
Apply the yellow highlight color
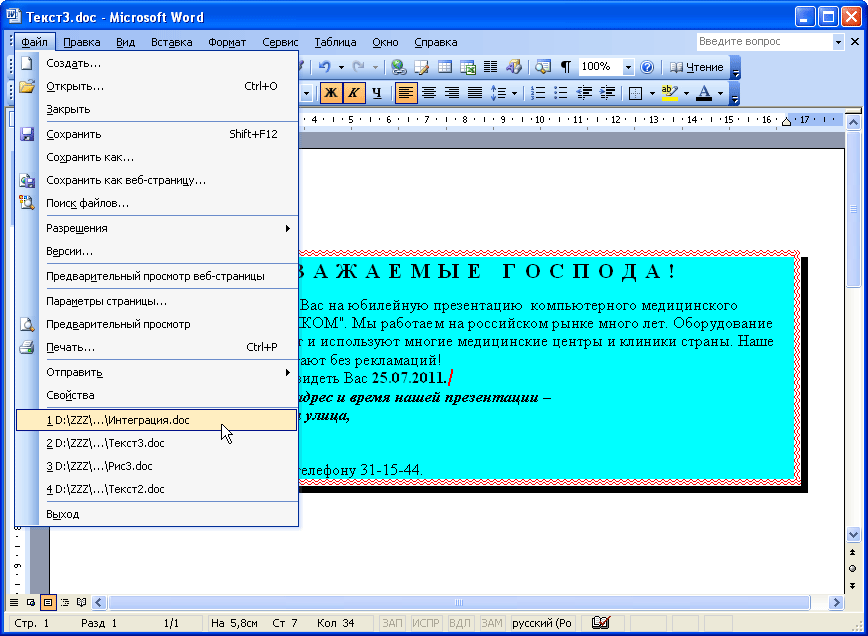[670, 93]
